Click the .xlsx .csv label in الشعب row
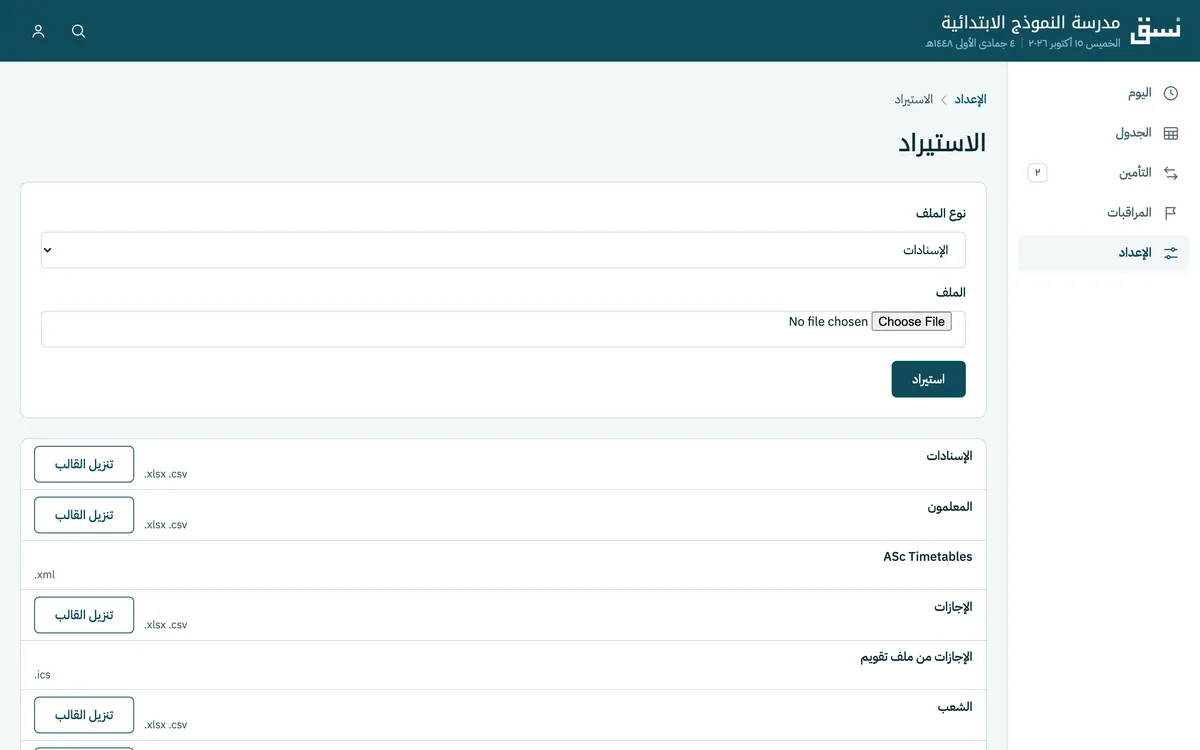The image size is (1200, 750). tap(166, 725)
